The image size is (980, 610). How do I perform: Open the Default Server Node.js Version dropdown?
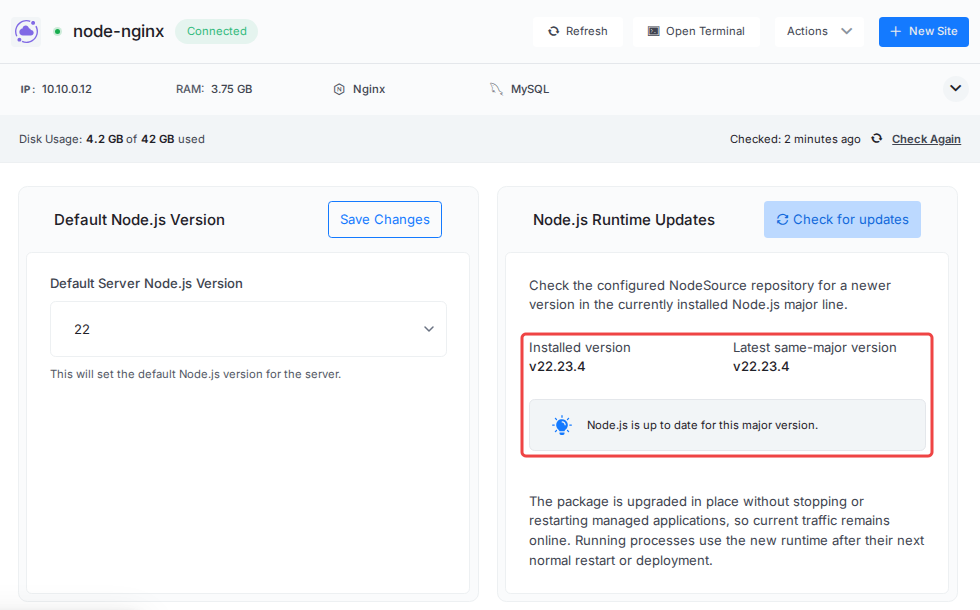[248, 329]
